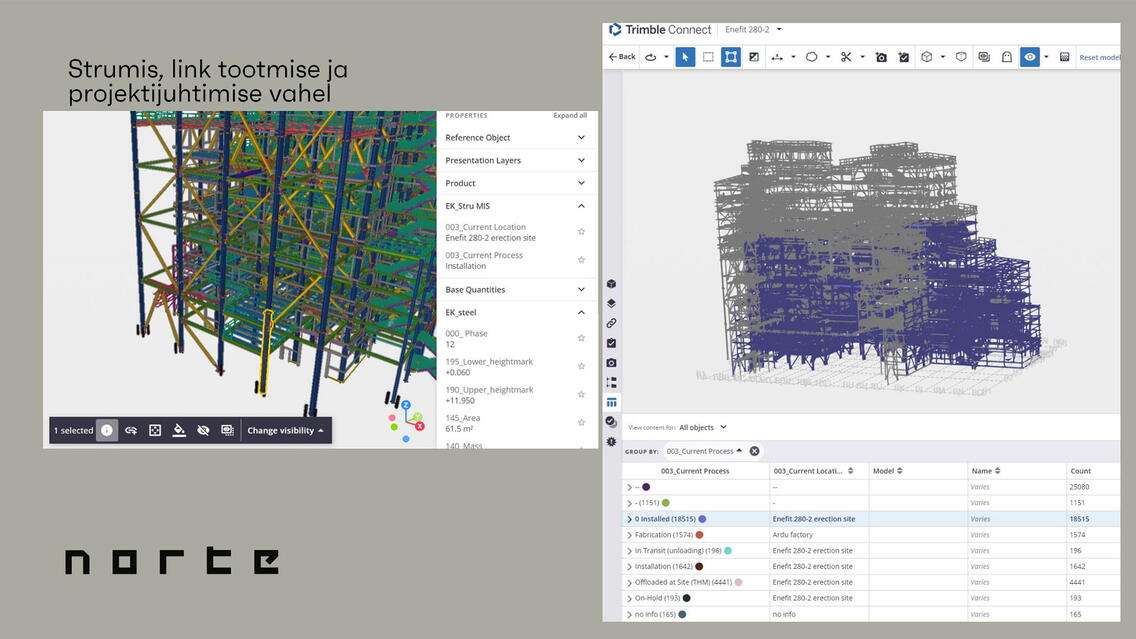Click the Back arrow in Trimble Connect

(622, 57)
